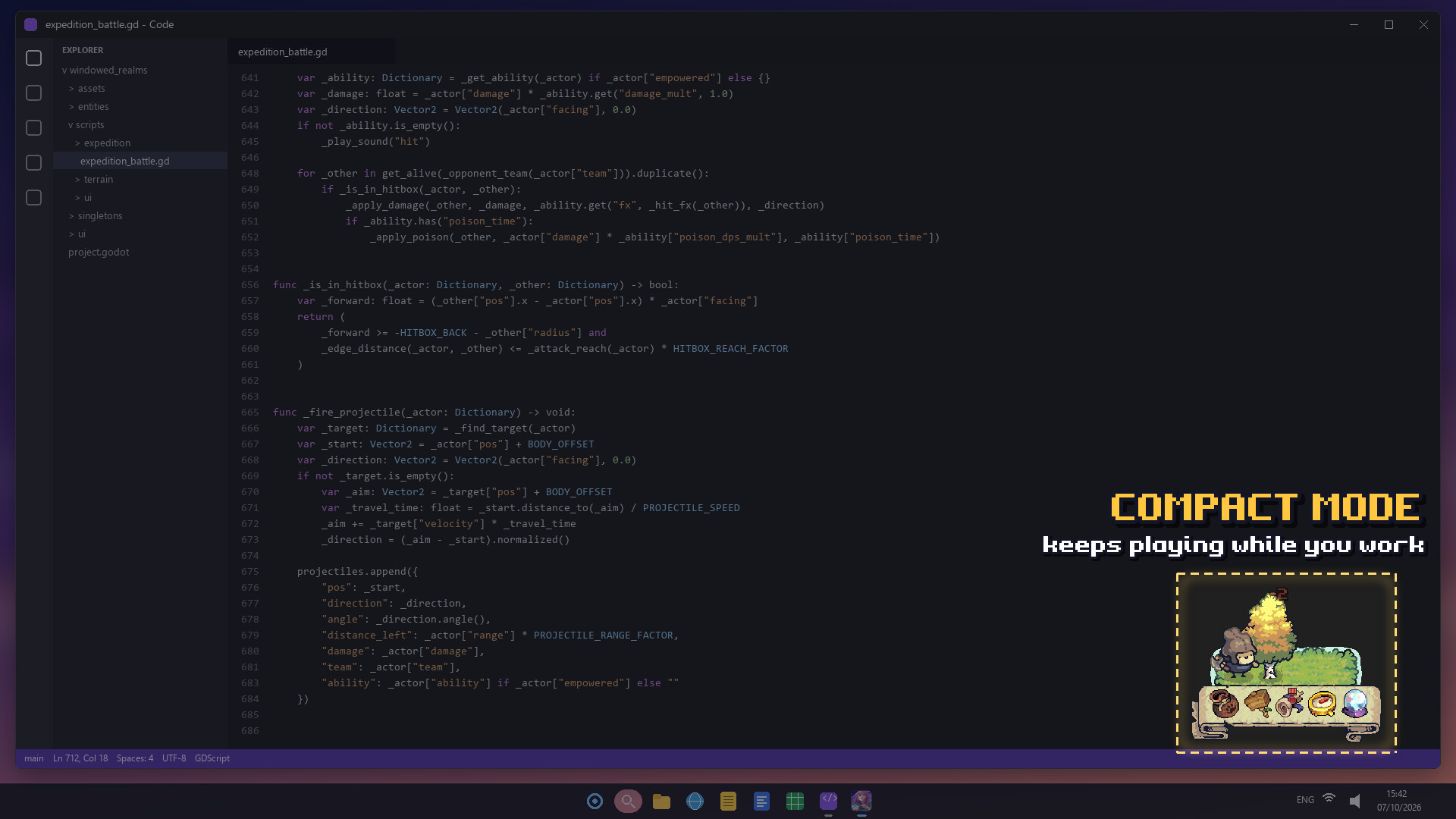
Task: Click the main branch in status bar
Action: click(33, 758)
